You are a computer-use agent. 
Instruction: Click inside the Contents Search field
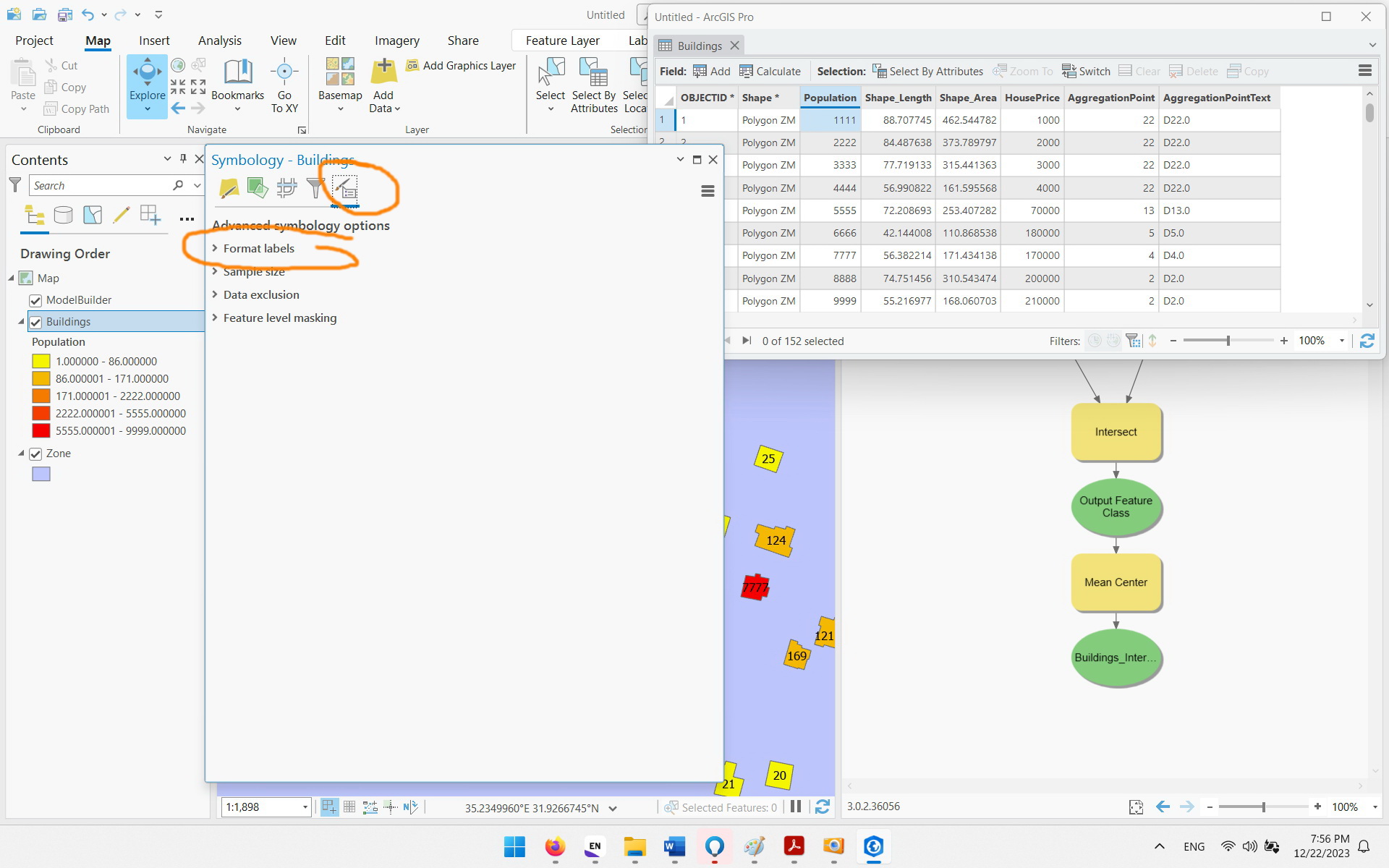point(101,185)
